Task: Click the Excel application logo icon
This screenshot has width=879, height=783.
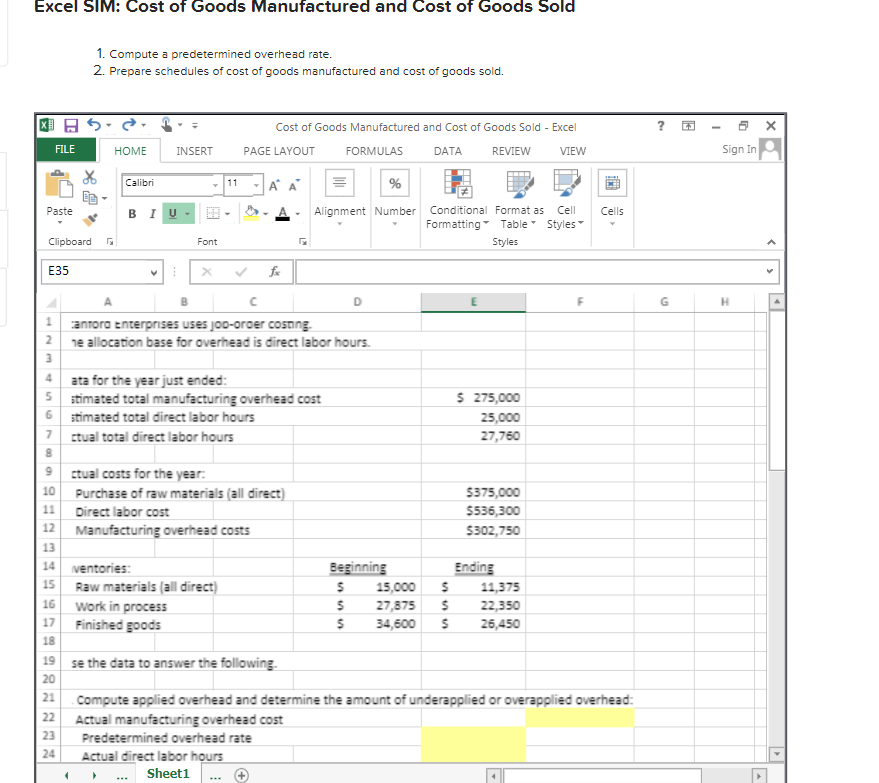Action: point(47,126)
